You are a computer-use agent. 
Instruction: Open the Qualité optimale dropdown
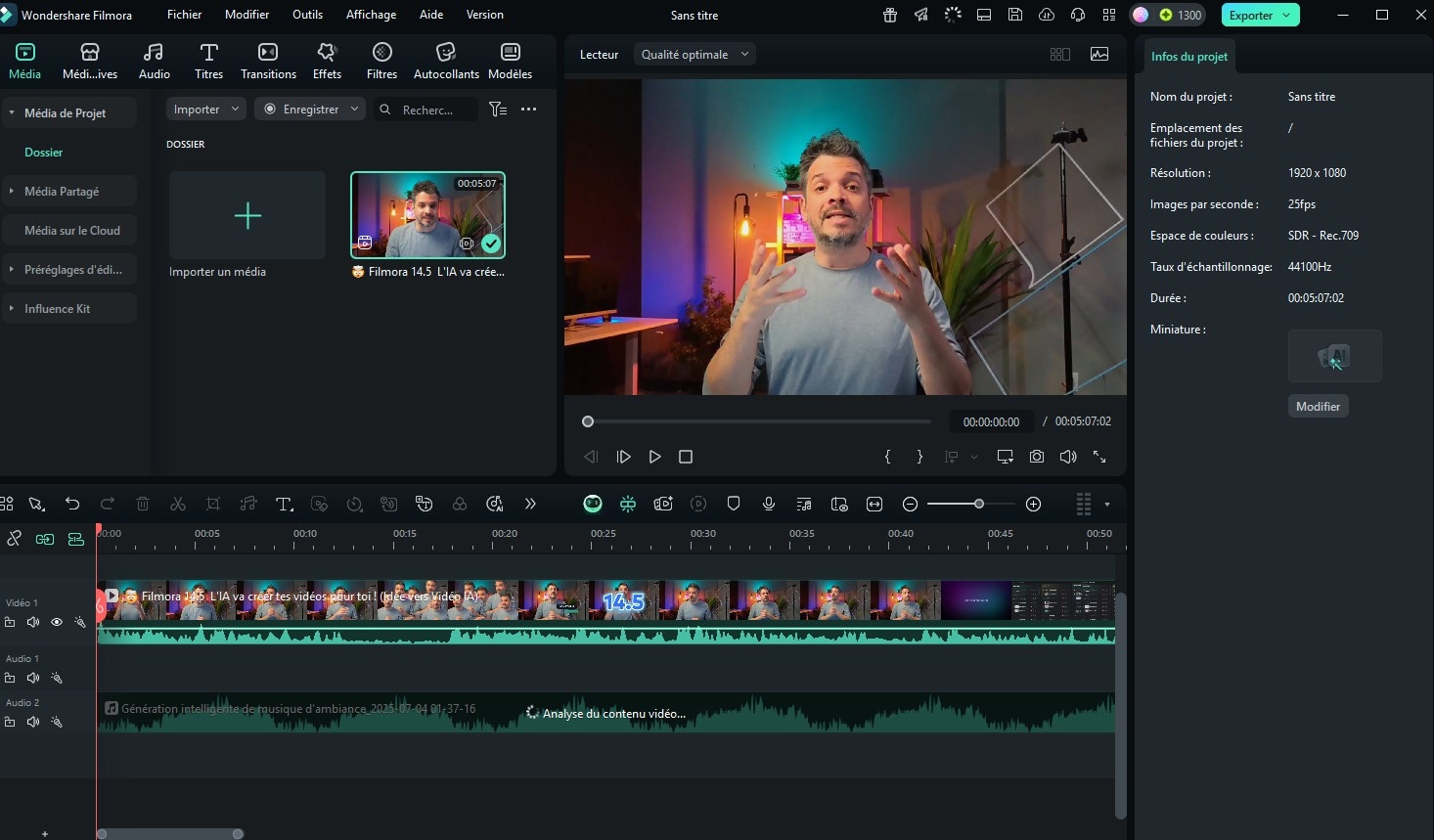click(695, 55)
